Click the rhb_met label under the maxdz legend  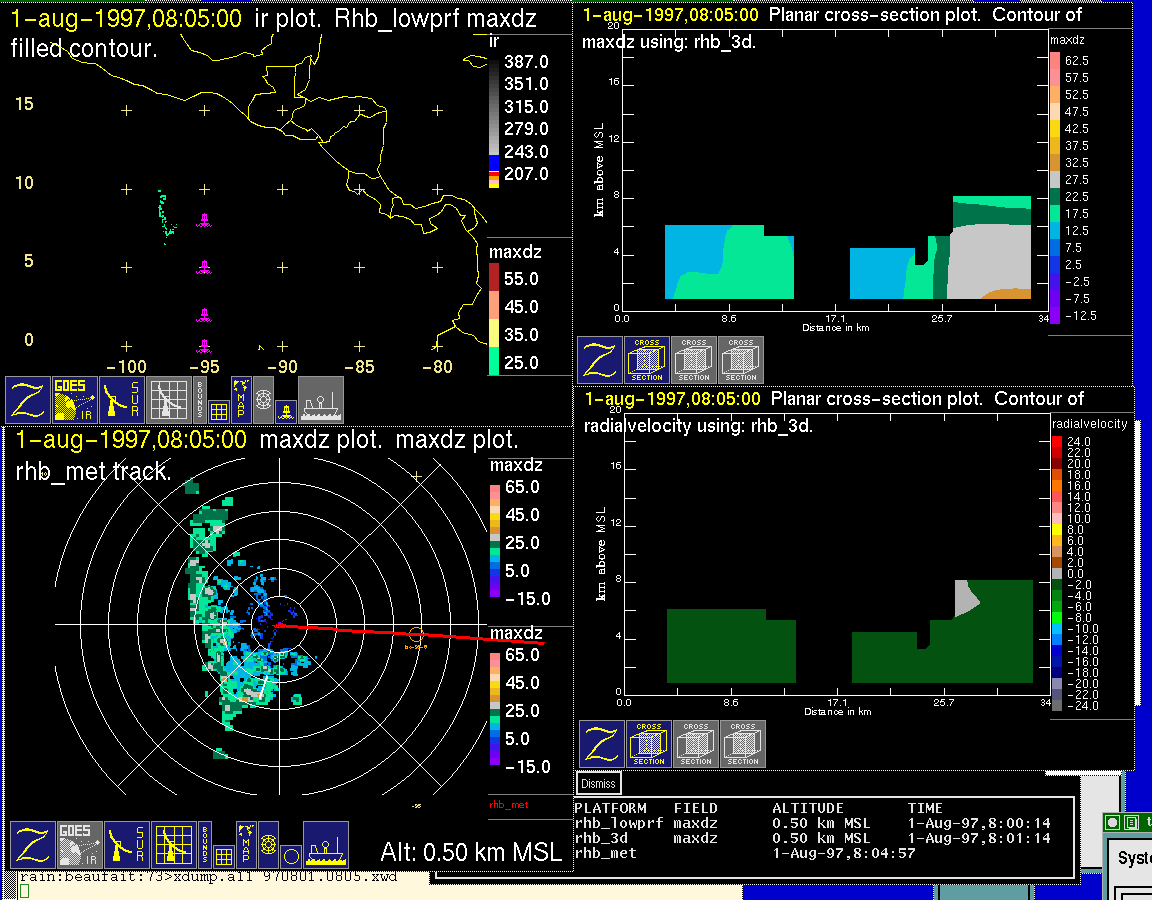(508, 804)
